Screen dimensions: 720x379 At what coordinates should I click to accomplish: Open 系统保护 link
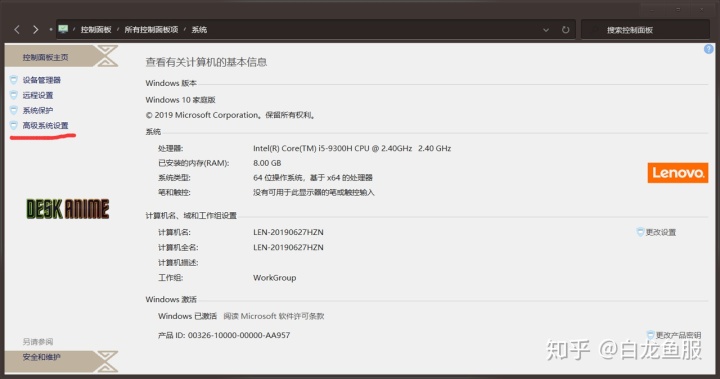[38, 110]
